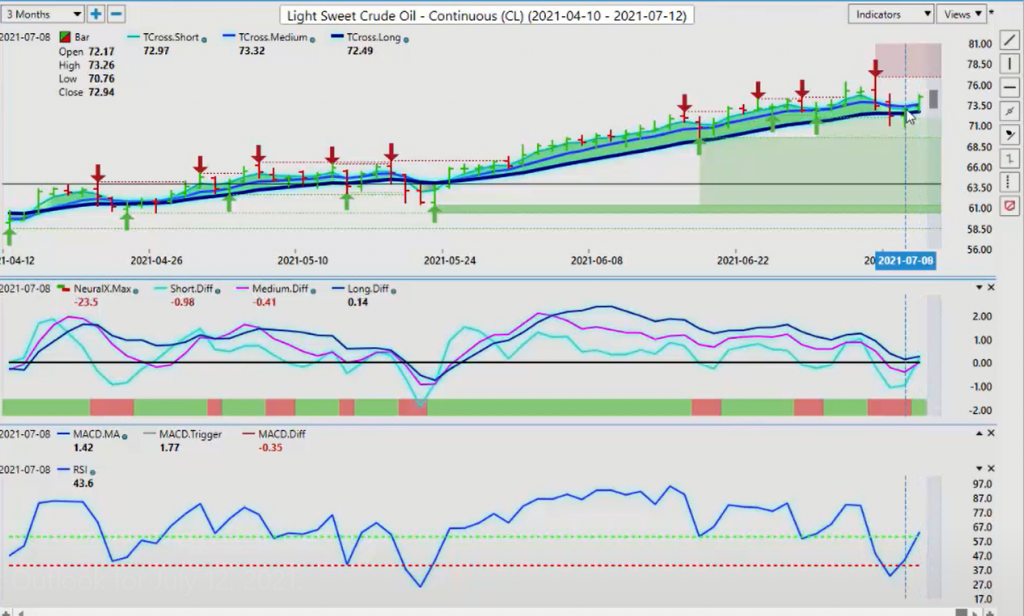The image size is (1024, 616).
Task: Collapse the MACD panel with arrow
Action: coord(979,433)
